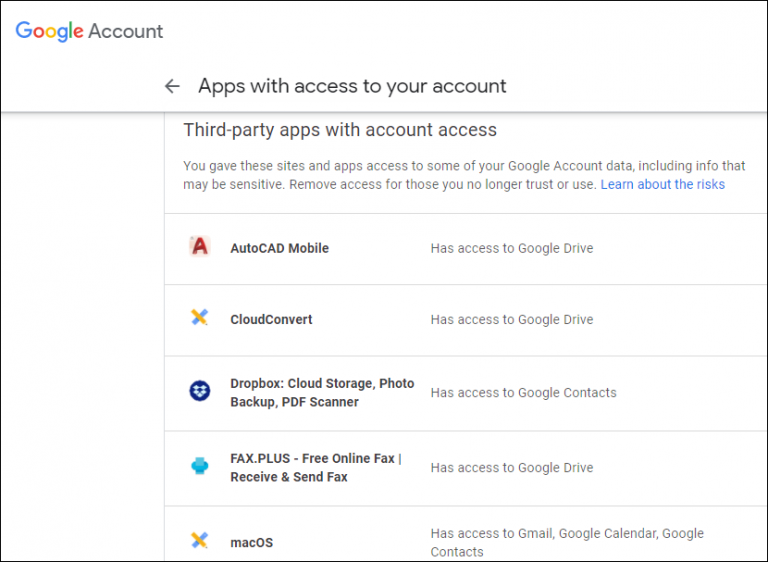Click AutoCAD's Has access to Google Drive text

click(x=512, y=248)
